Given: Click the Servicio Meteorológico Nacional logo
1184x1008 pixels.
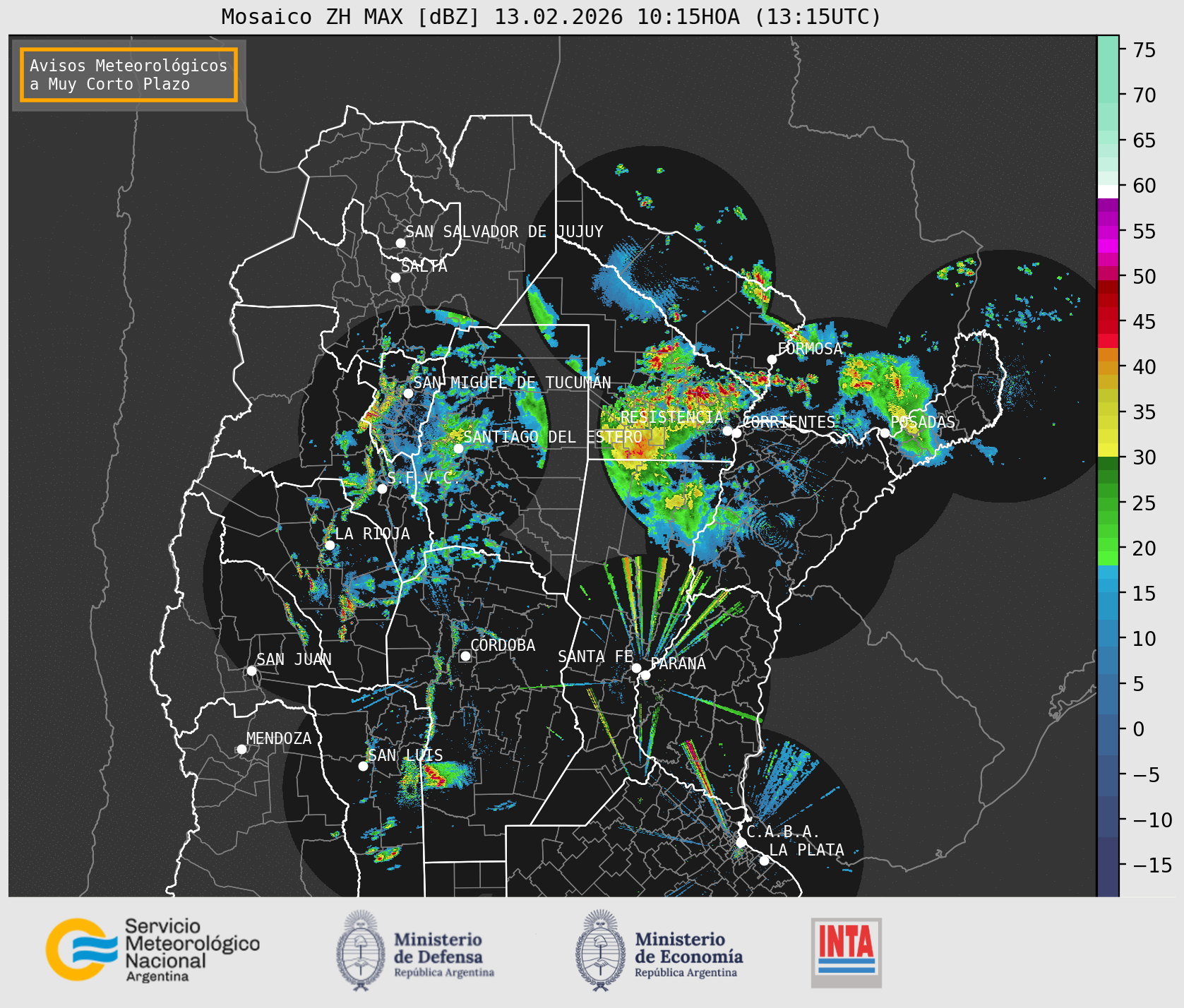Looking at the screenshot, I should [153, 949].
